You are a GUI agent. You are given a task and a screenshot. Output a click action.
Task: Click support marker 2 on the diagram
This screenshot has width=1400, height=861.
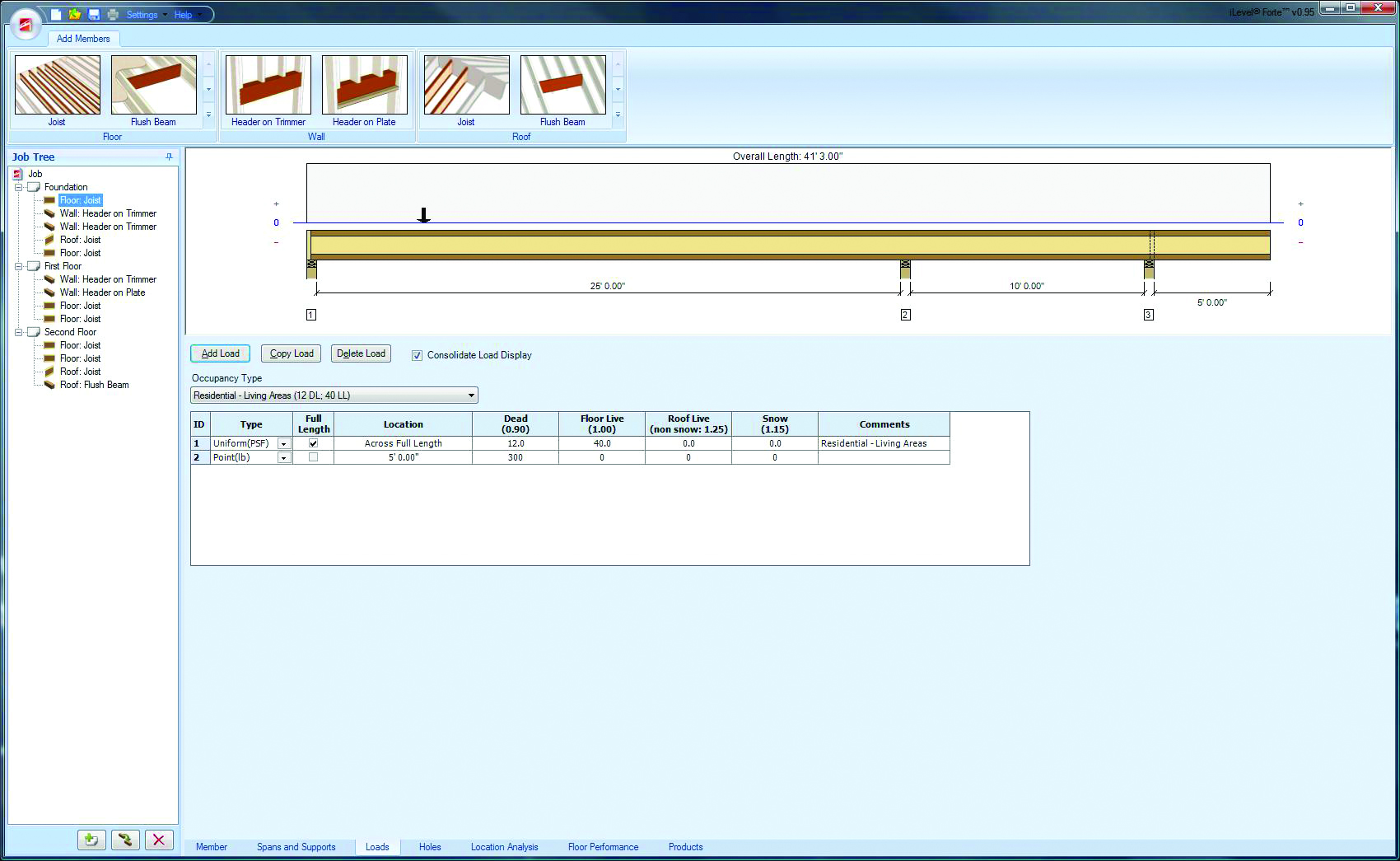coord(906,315)
